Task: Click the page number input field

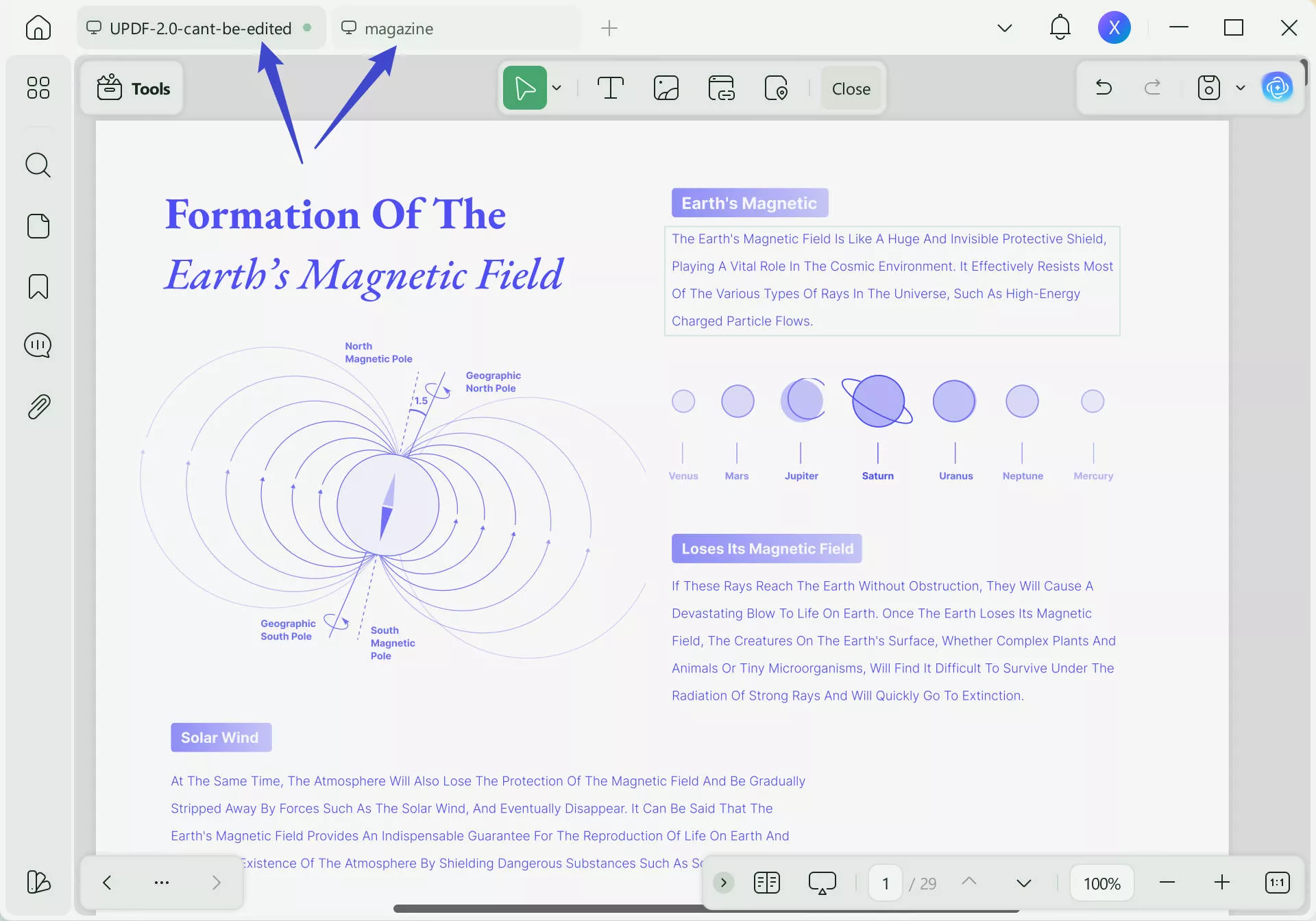Action: coord(885,883)
